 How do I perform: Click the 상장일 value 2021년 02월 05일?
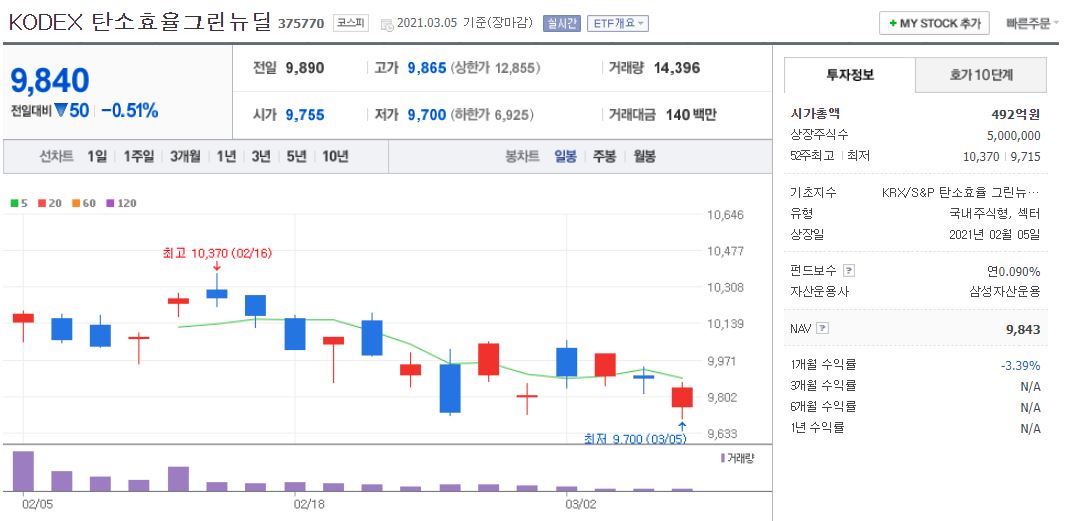(x=995, y=234)
